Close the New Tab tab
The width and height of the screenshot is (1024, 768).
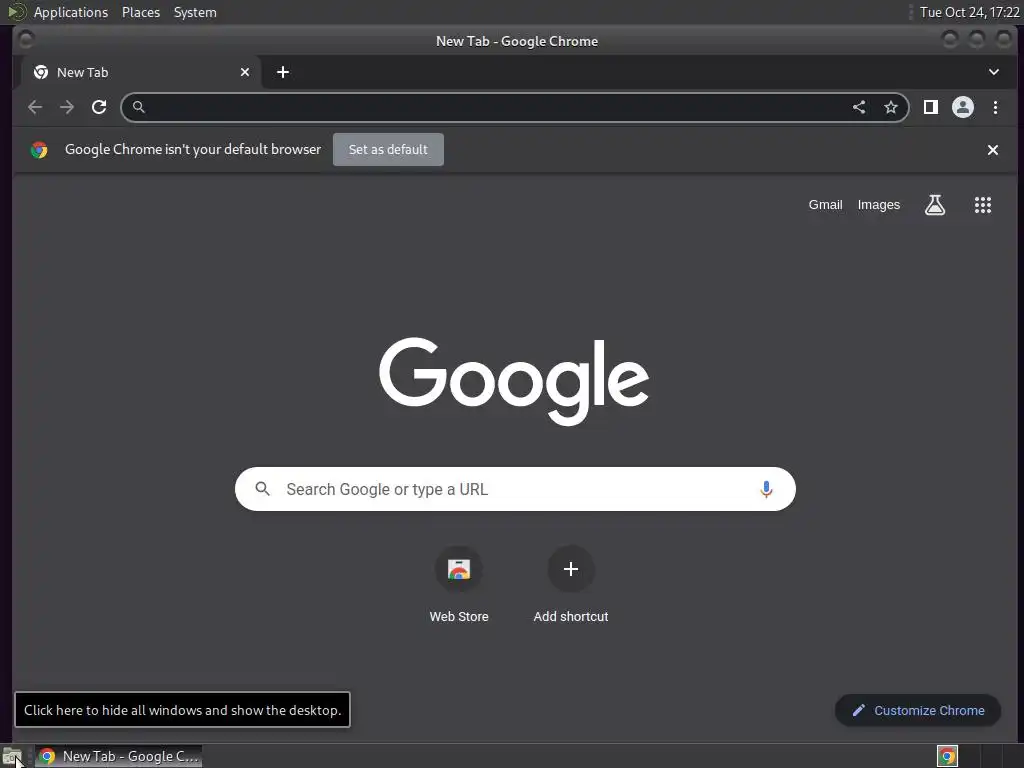tap(245, 72)
